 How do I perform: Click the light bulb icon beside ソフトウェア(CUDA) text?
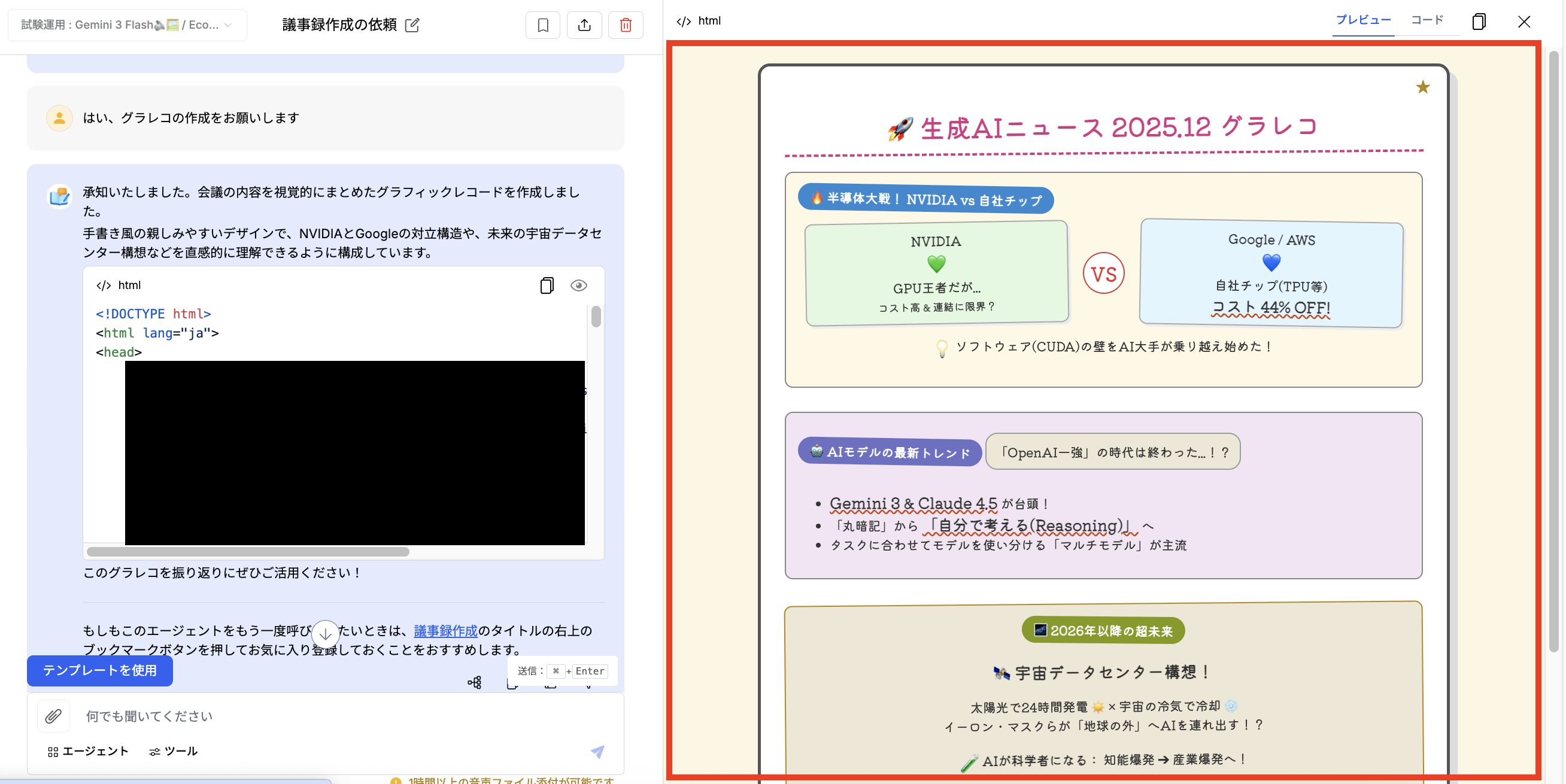pos(942,348)
